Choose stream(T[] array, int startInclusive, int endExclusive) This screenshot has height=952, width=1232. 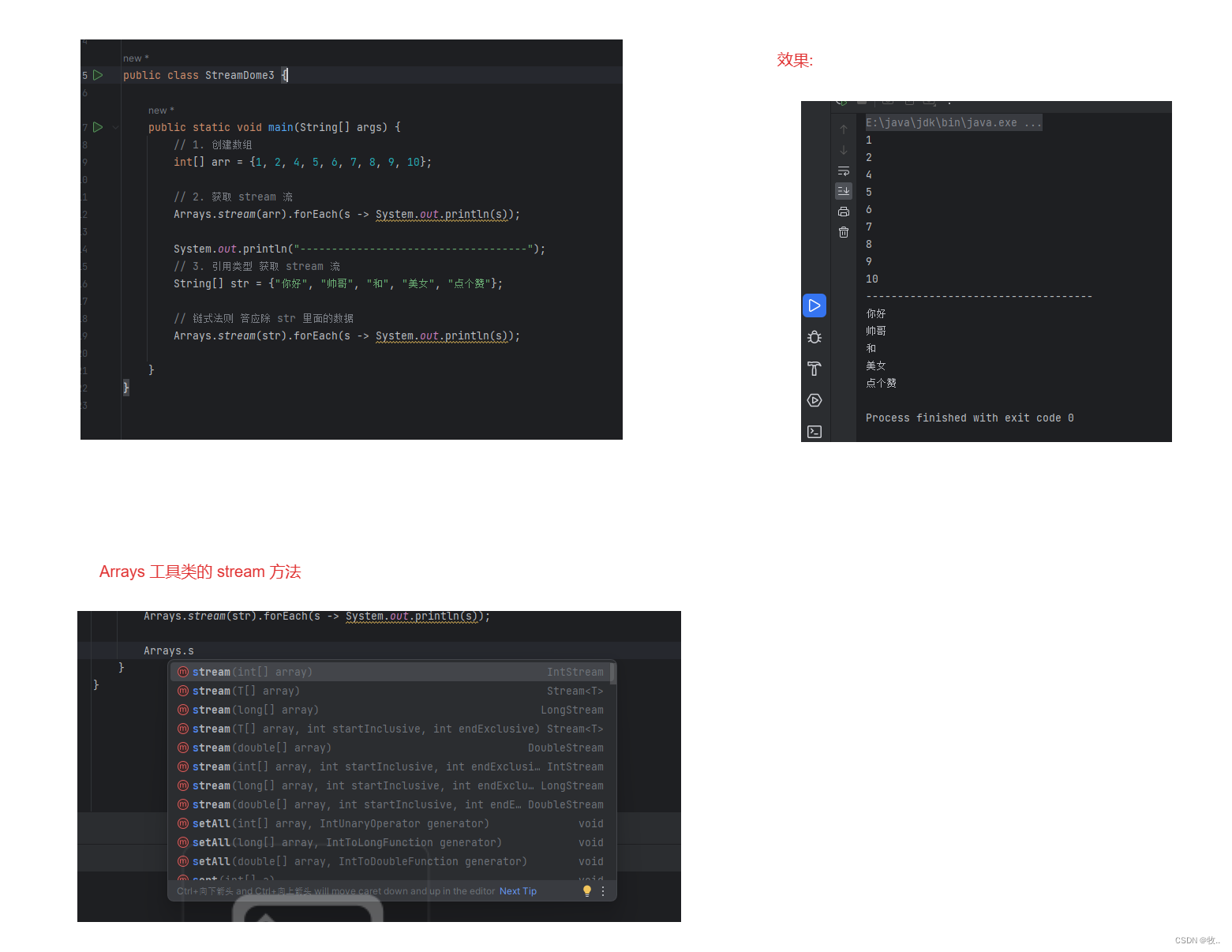coord(391,729)
